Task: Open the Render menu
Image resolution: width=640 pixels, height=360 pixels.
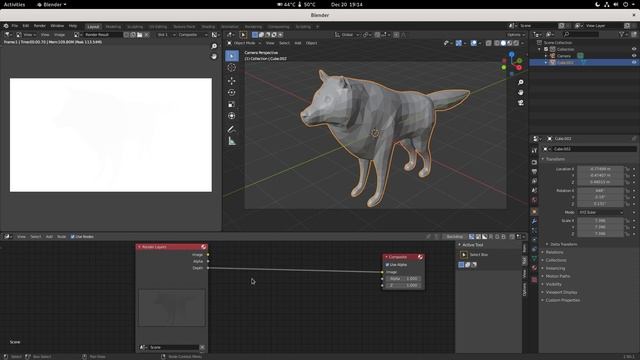Action: pyautogui.click(x=40, y=26)
